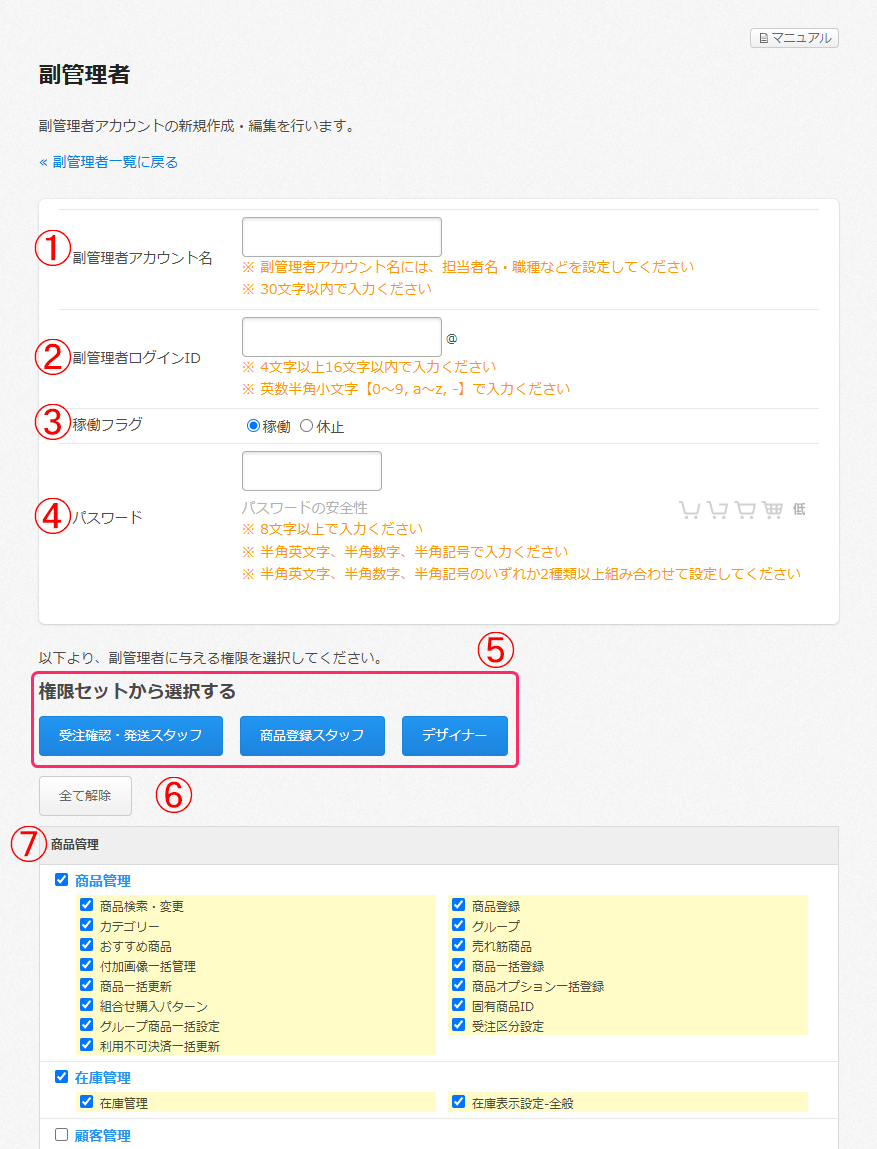Viewport: 877px width, 1149px height.
Task: Toggle the 在庫表示設定-全般 checkbox
Action: [x=459, y=1102]
